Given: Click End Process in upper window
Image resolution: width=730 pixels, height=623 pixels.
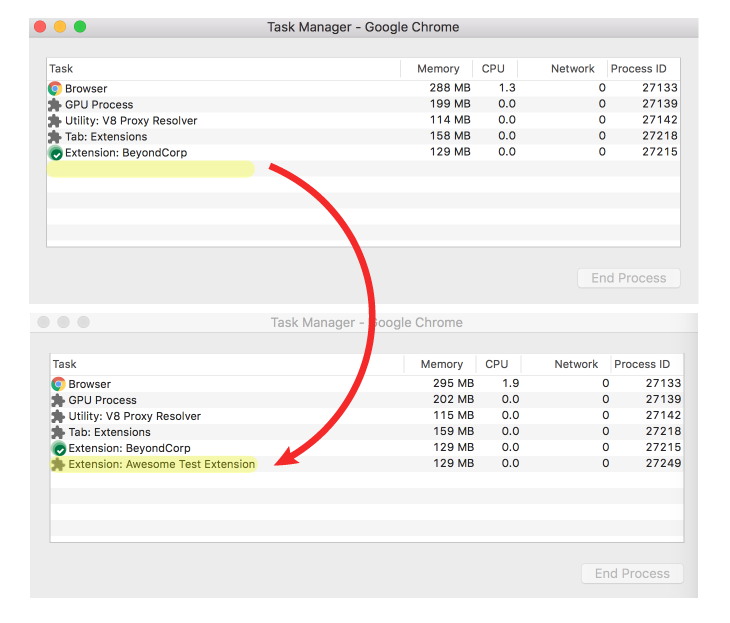Looking at the screenshot, I should pyautogui.click(x=629, y=278).
